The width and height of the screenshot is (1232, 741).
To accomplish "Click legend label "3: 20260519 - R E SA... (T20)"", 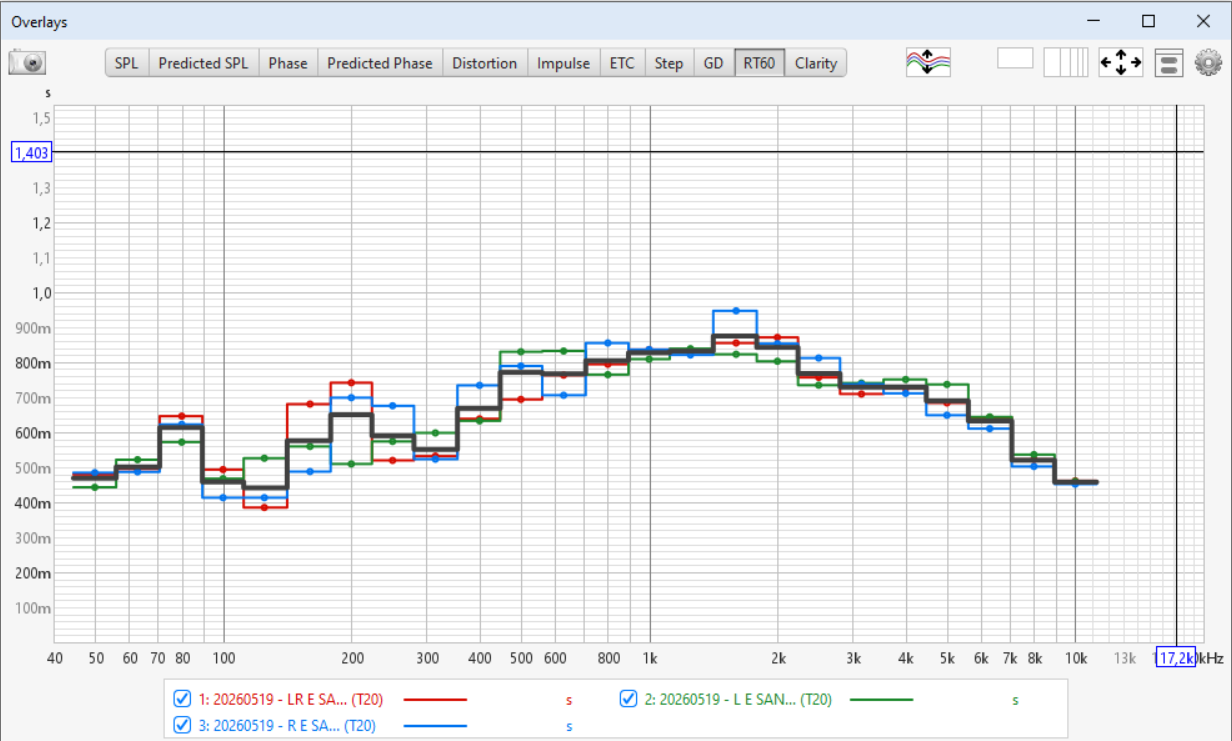I will (286, 725).
